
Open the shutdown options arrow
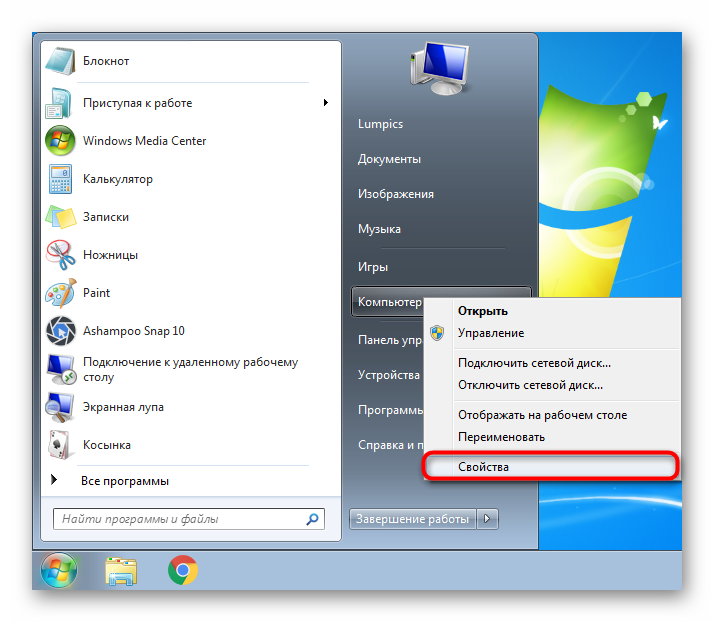(x=487, y=519)
